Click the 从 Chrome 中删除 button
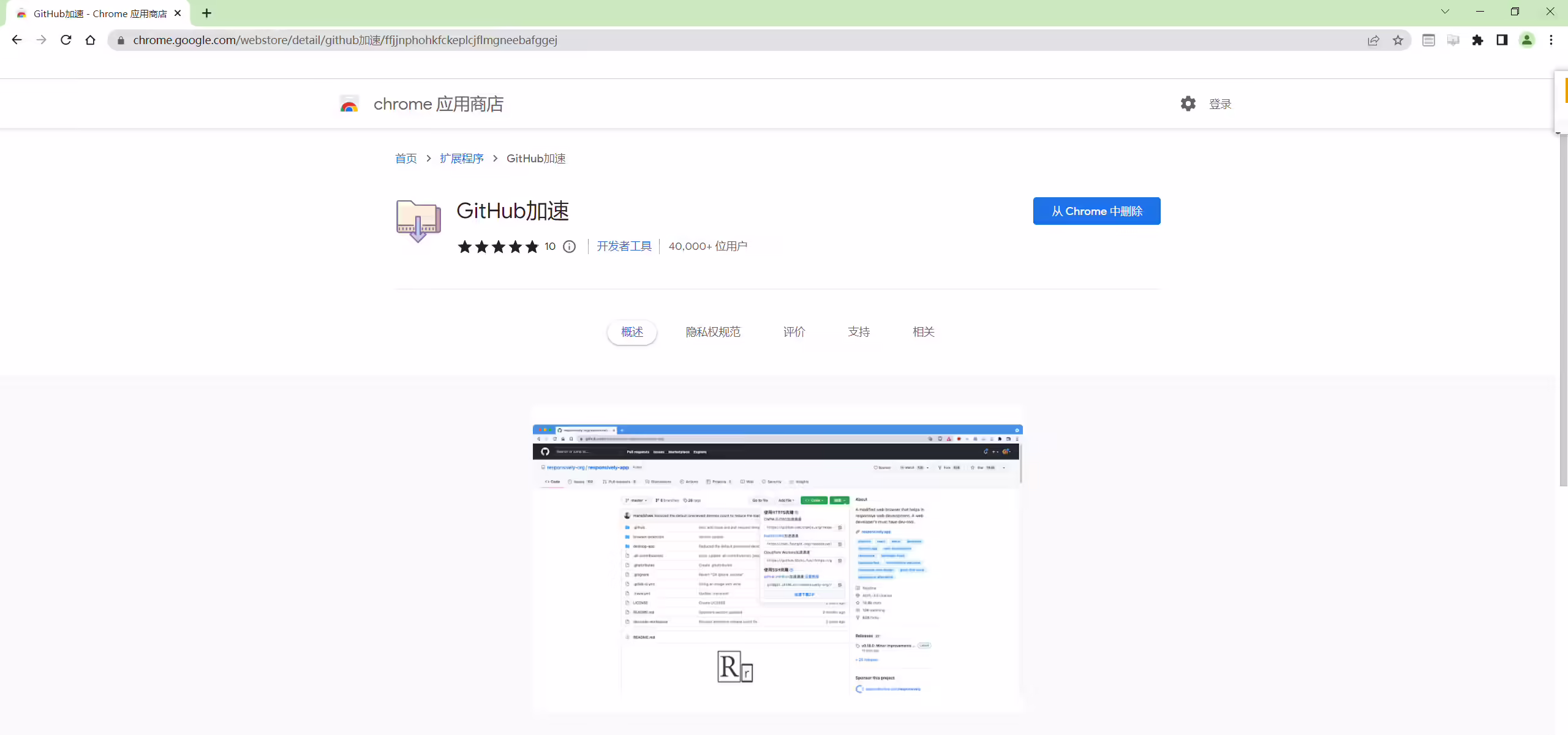The width and height of the screenshot is (1568, 735). coord(1096,211)
